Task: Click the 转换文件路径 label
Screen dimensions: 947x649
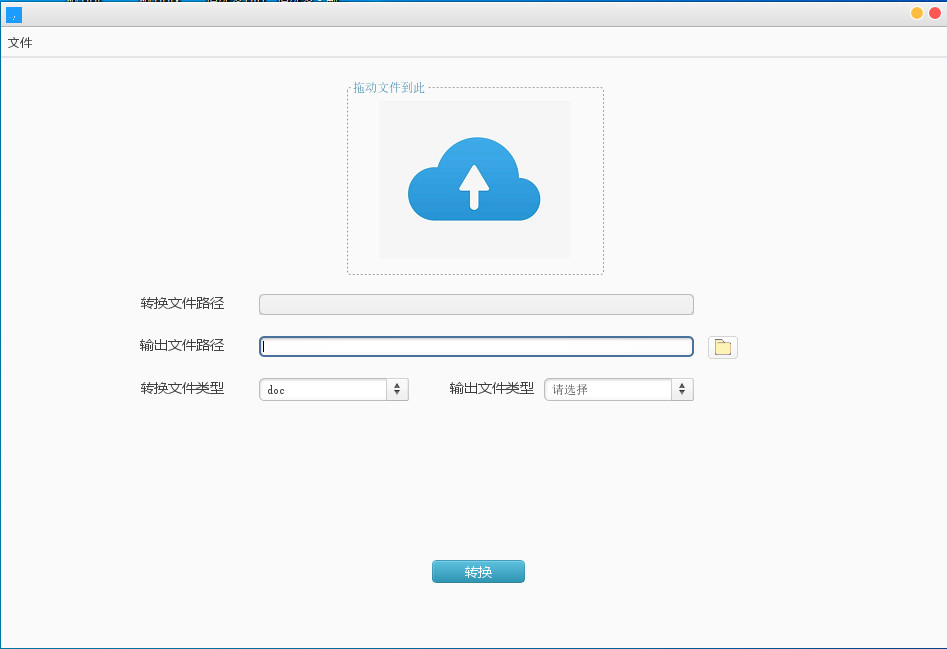Action: pos(182,304)
